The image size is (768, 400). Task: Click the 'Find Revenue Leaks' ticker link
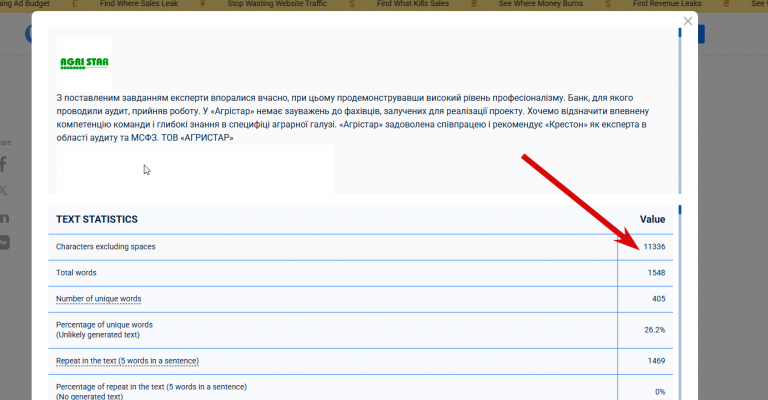click(x=667, y=4)
